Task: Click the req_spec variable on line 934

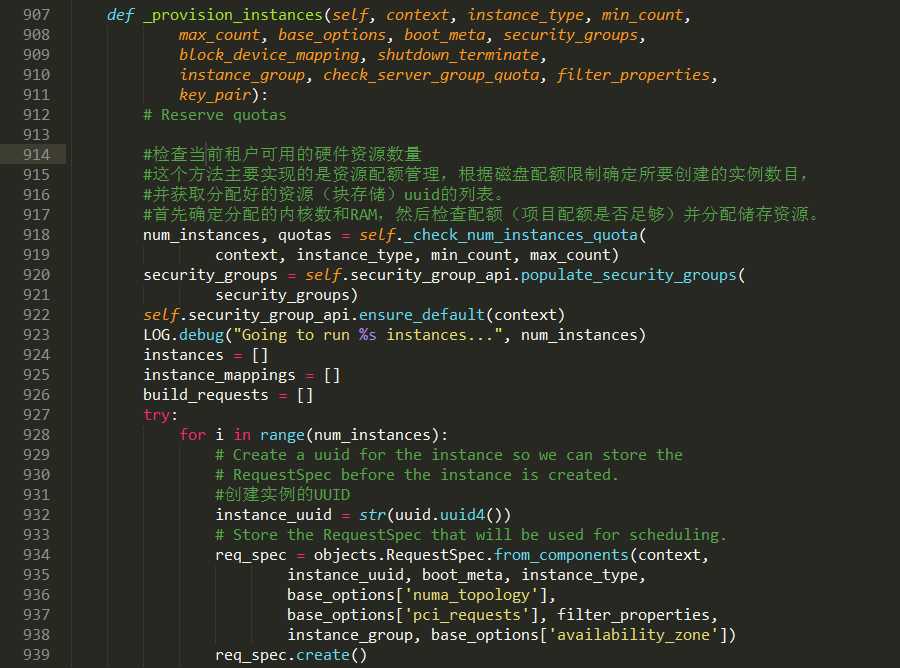Action: [250, 555]
